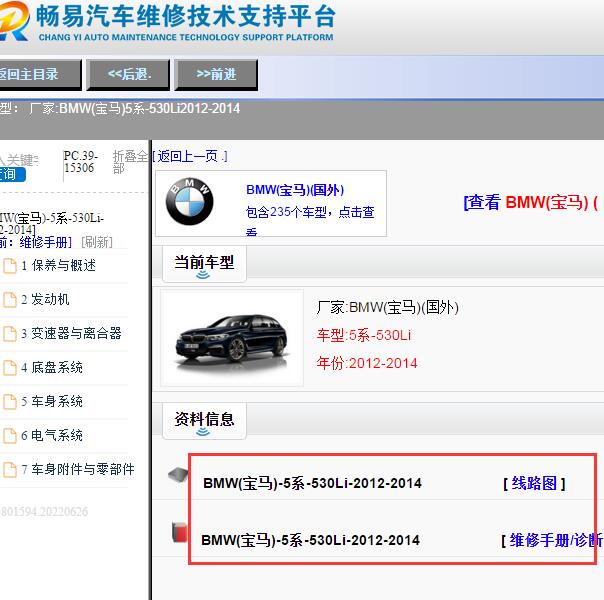Open BMW(宝马)(国外) brand link
604x600 pixels.
pyautogui.click(x=295, y=190)
